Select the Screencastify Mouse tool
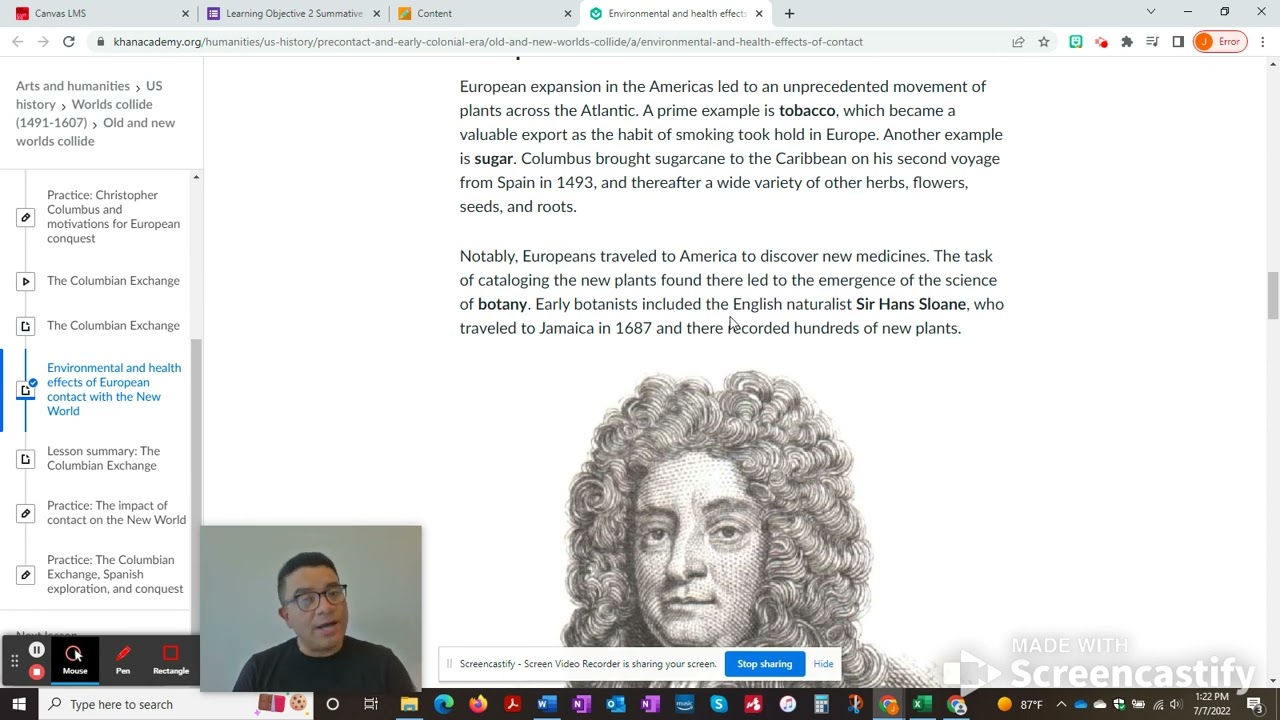 point(74,660)
